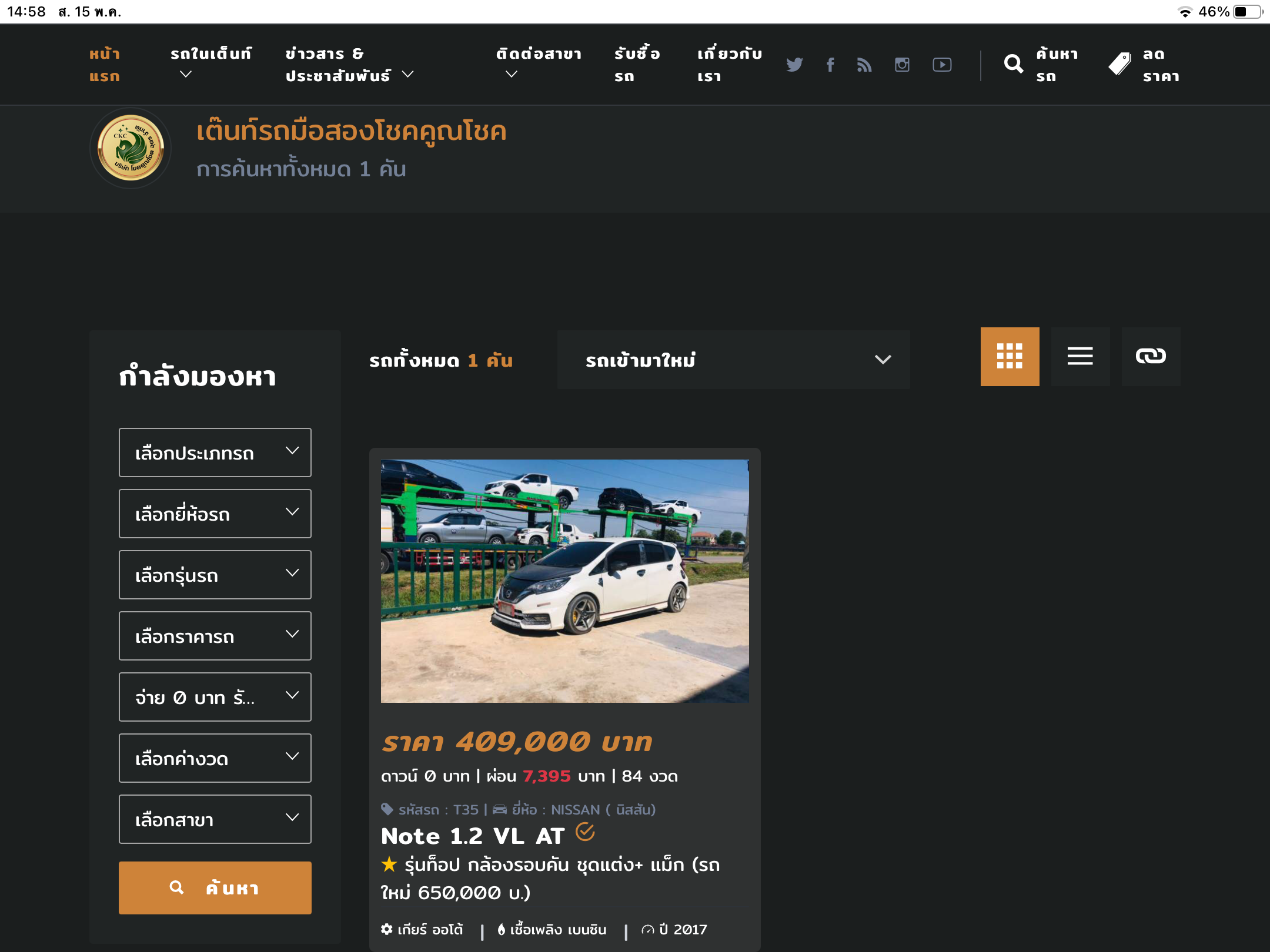
Task: Open the ติดต่อสาขา menu
Action: pos(538,63)
